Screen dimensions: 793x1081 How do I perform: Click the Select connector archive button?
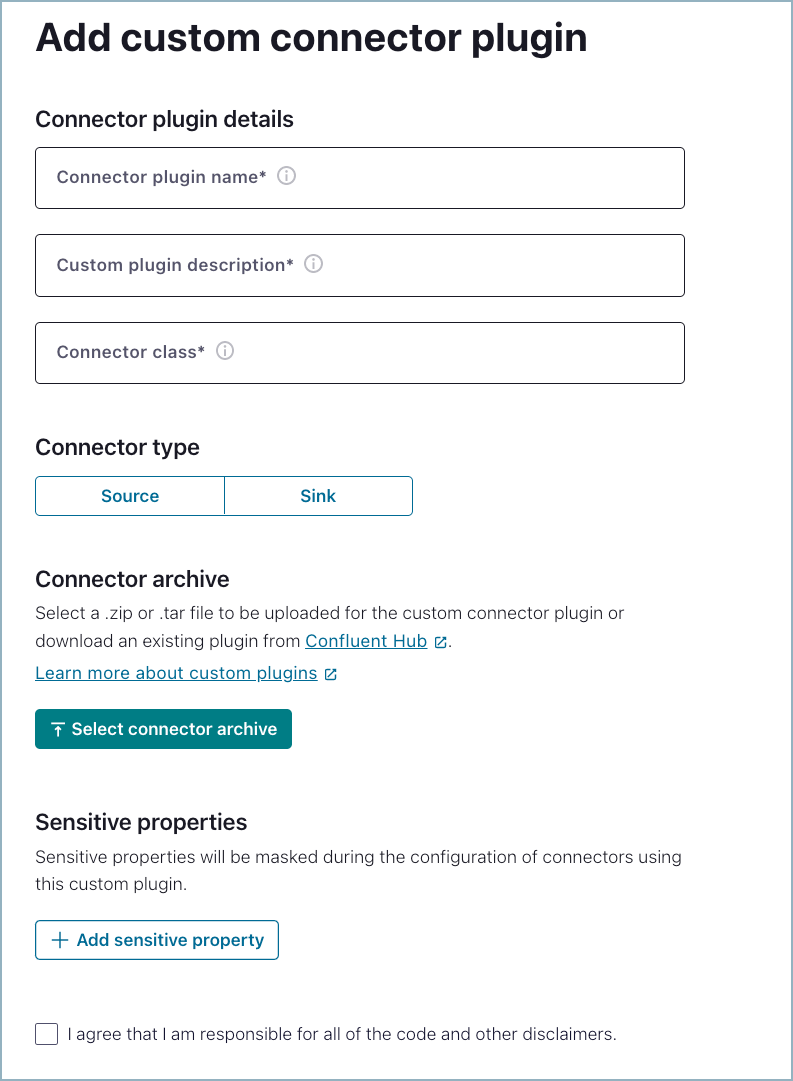[163, 729]
